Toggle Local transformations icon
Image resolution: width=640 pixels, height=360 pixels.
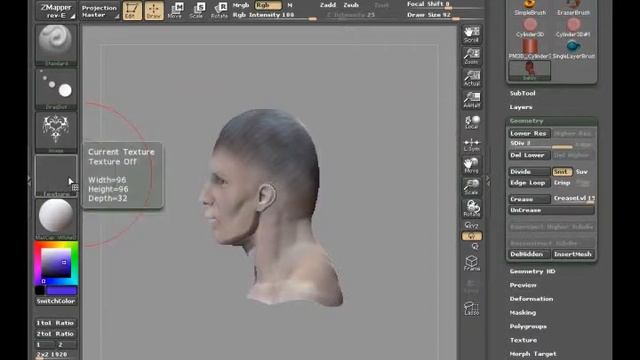[x=471, y=122]
